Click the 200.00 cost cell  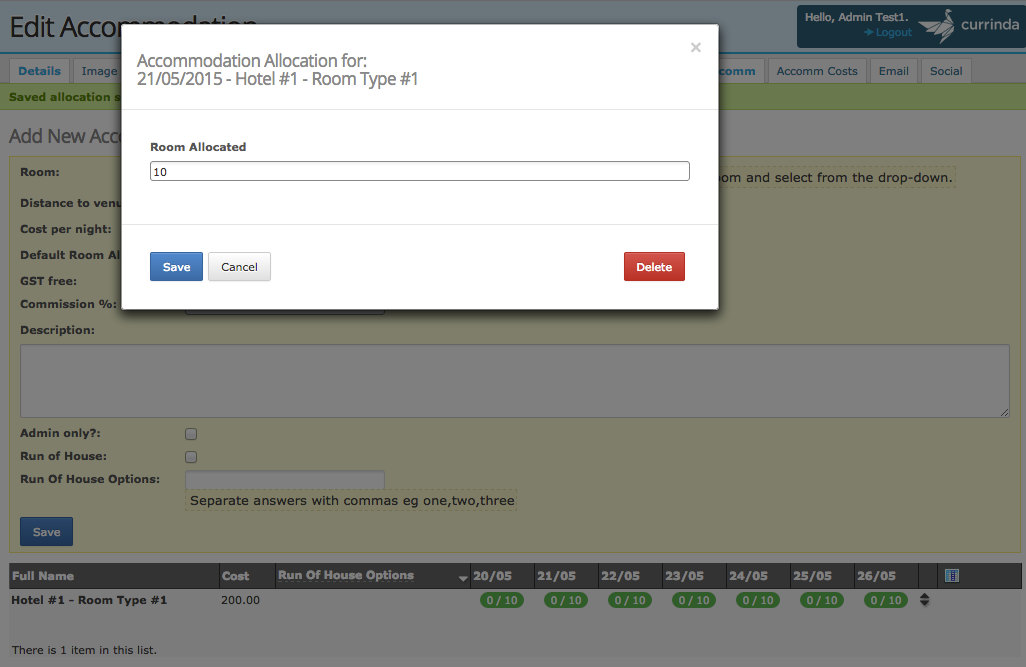[x=240, y=600]
